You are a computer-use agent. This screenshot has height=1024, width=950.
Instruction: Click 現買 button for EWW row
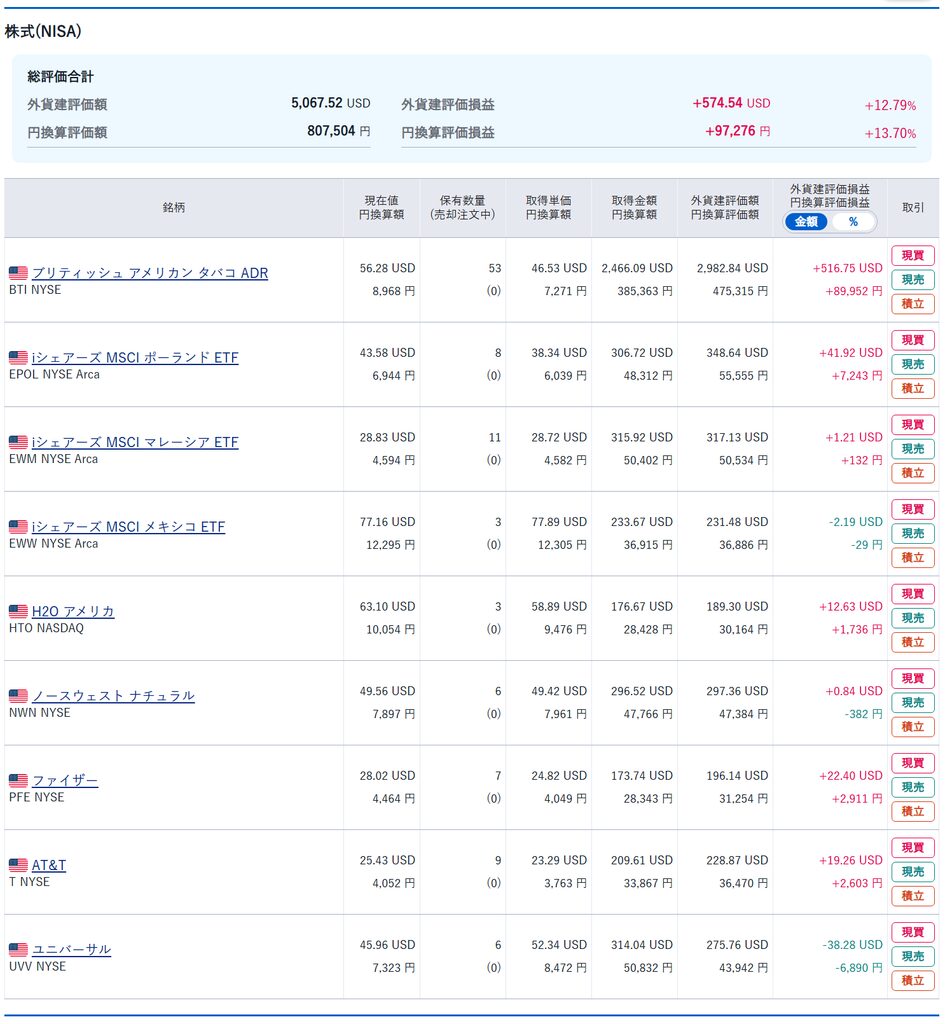pyautogui.click(x=913, y=509)
